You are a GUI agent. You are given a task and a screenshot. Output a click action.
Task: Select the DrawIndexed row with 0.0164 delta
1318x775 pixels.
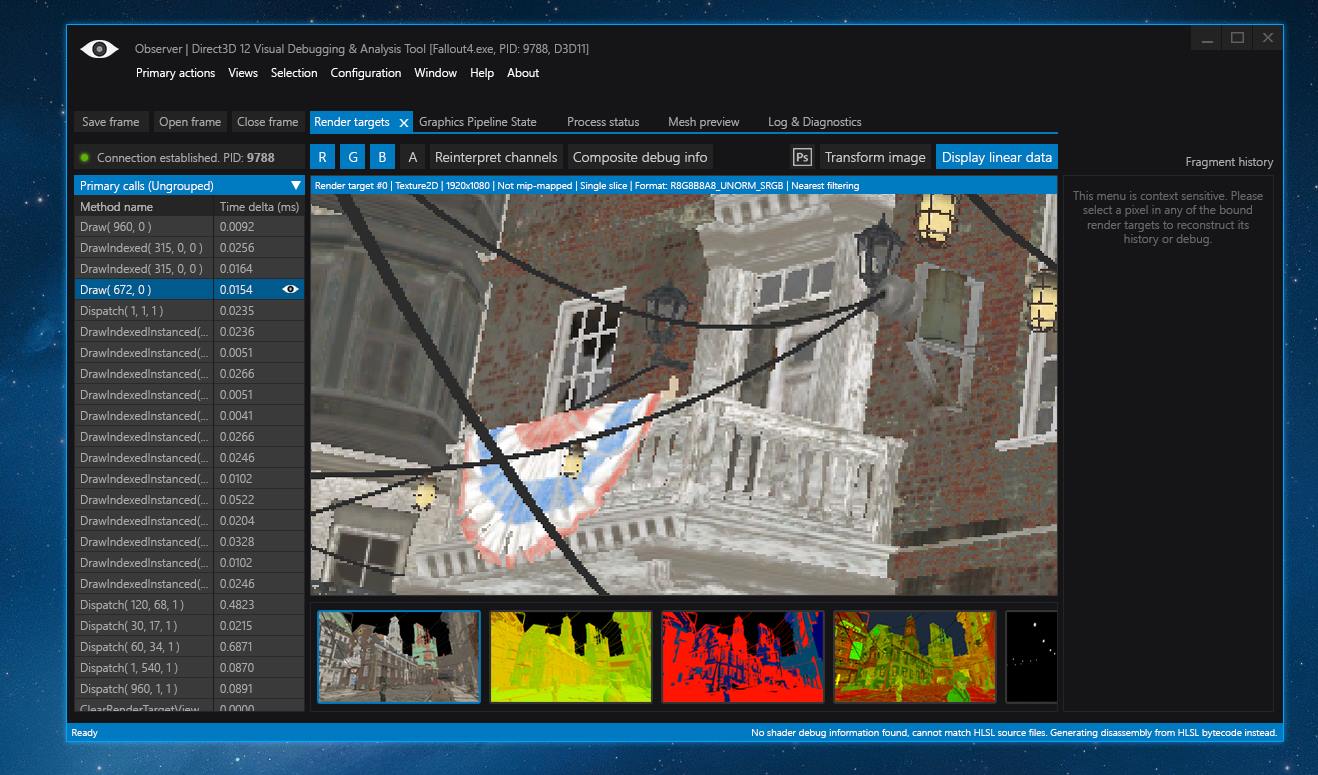point(190,269)
